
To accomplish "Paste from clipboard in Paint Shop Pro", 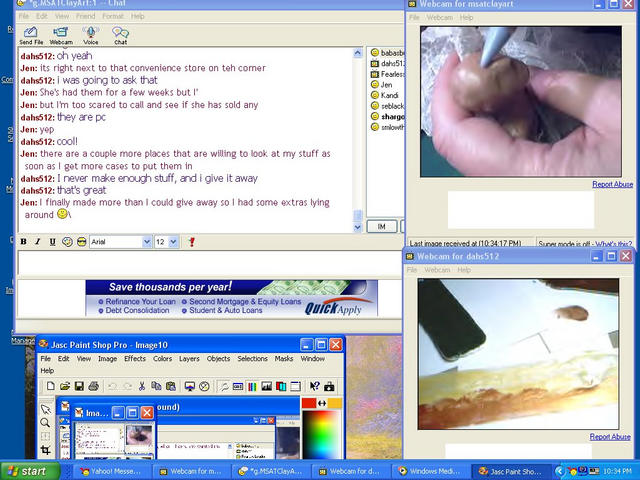I will (171, 386).
